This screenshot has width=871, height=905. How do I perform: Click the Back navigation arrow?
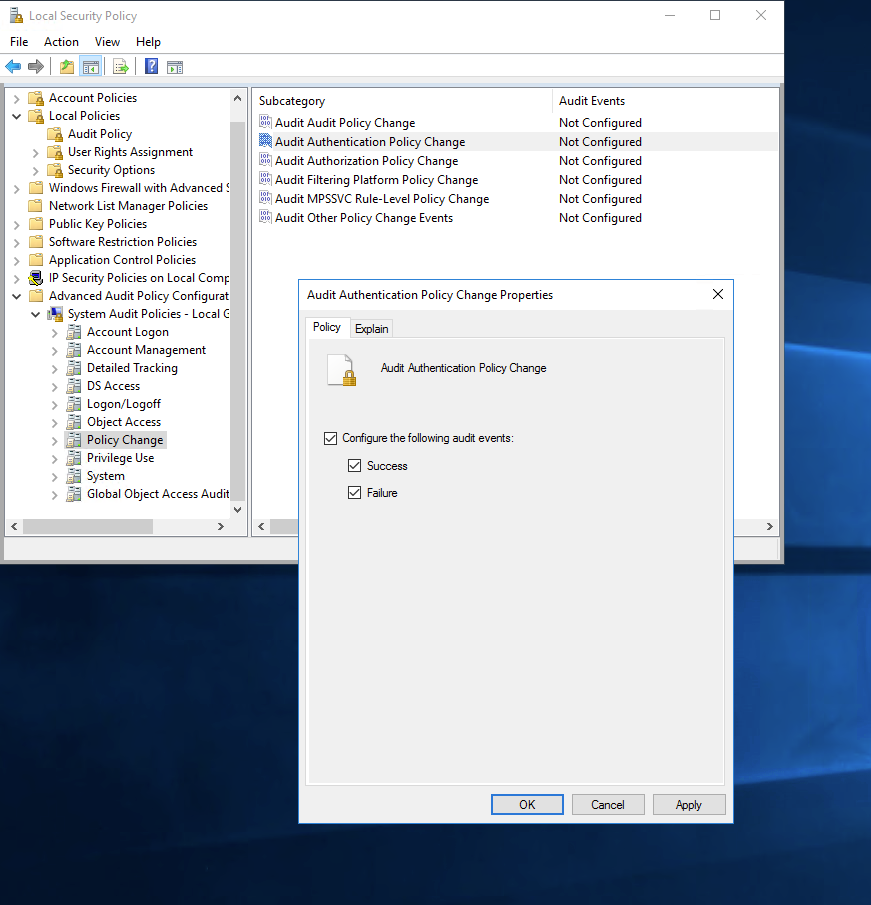14,66
